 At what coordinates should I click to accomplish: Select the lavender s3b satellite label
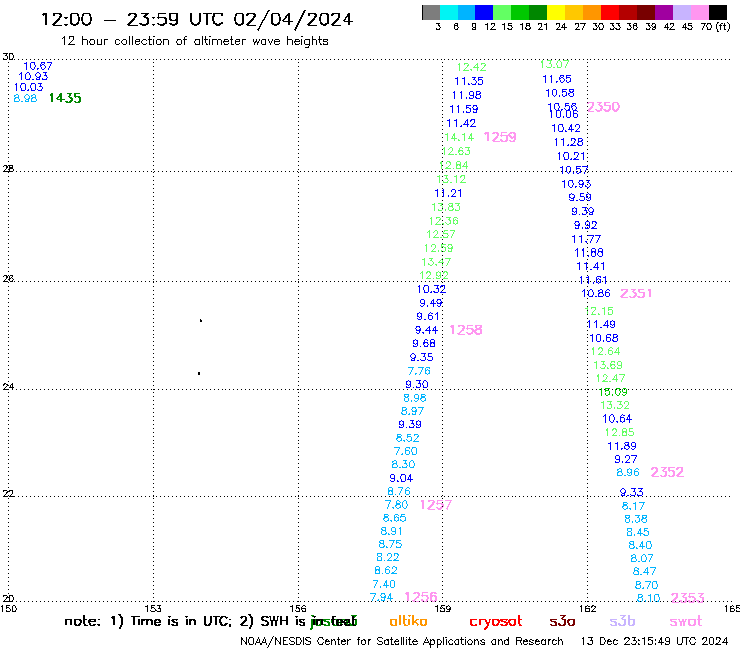[x=622, y=621]
